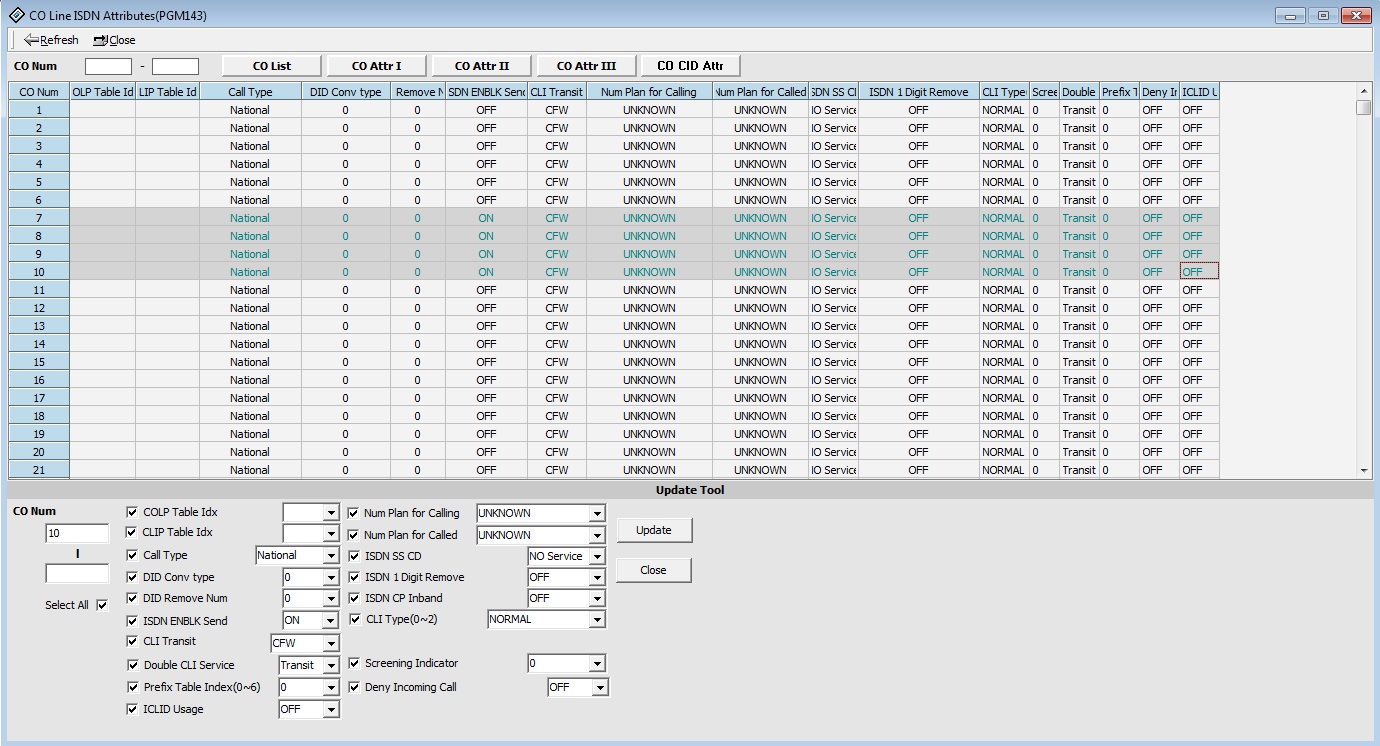Open the ISDN SS CD dropdown

[x=597, y=557]
